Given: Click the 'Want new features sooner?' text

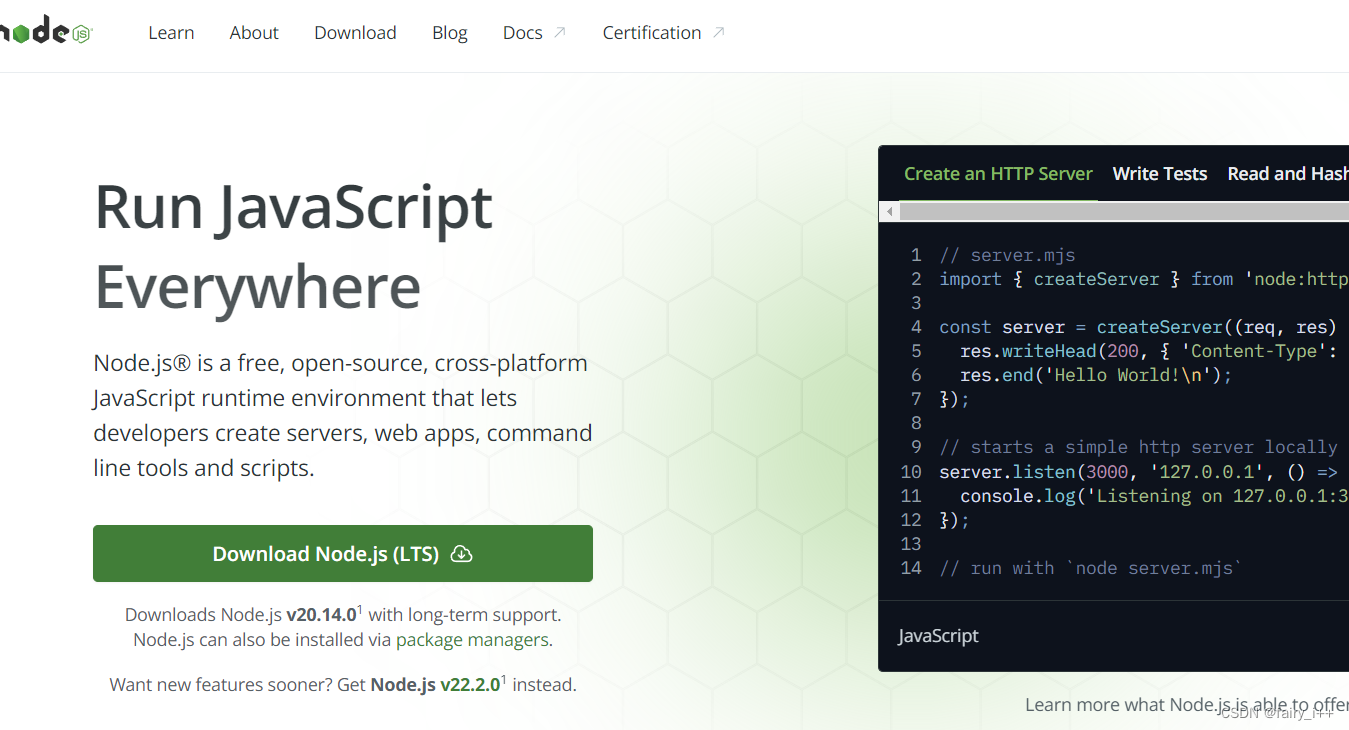Looking at the screenshot, I should (221, 685).
